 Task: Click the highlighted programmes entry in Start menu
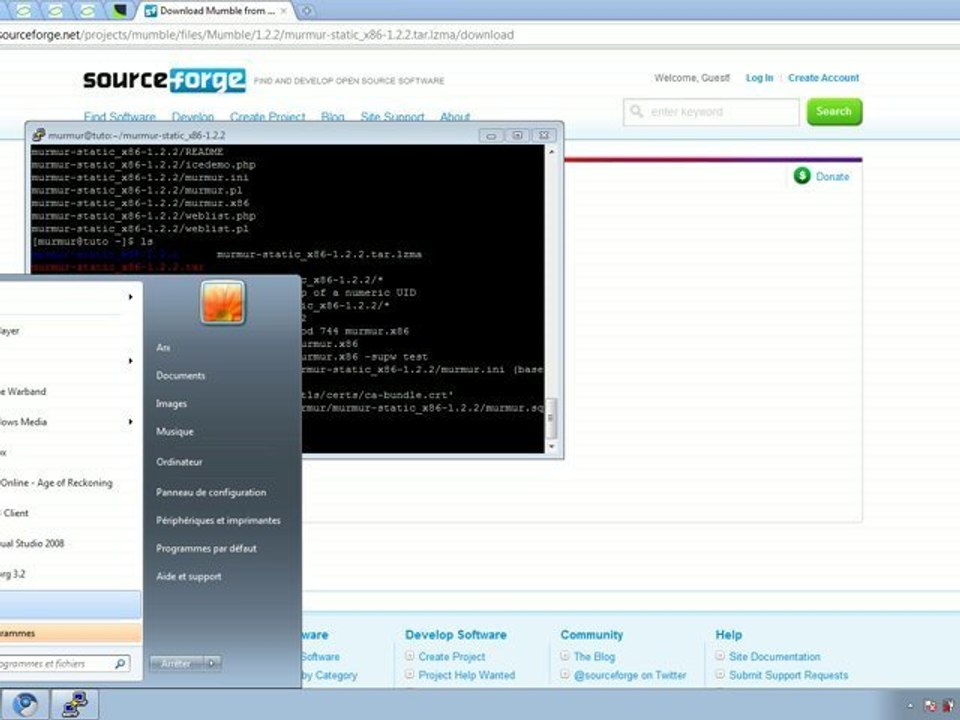coord(70,633)
